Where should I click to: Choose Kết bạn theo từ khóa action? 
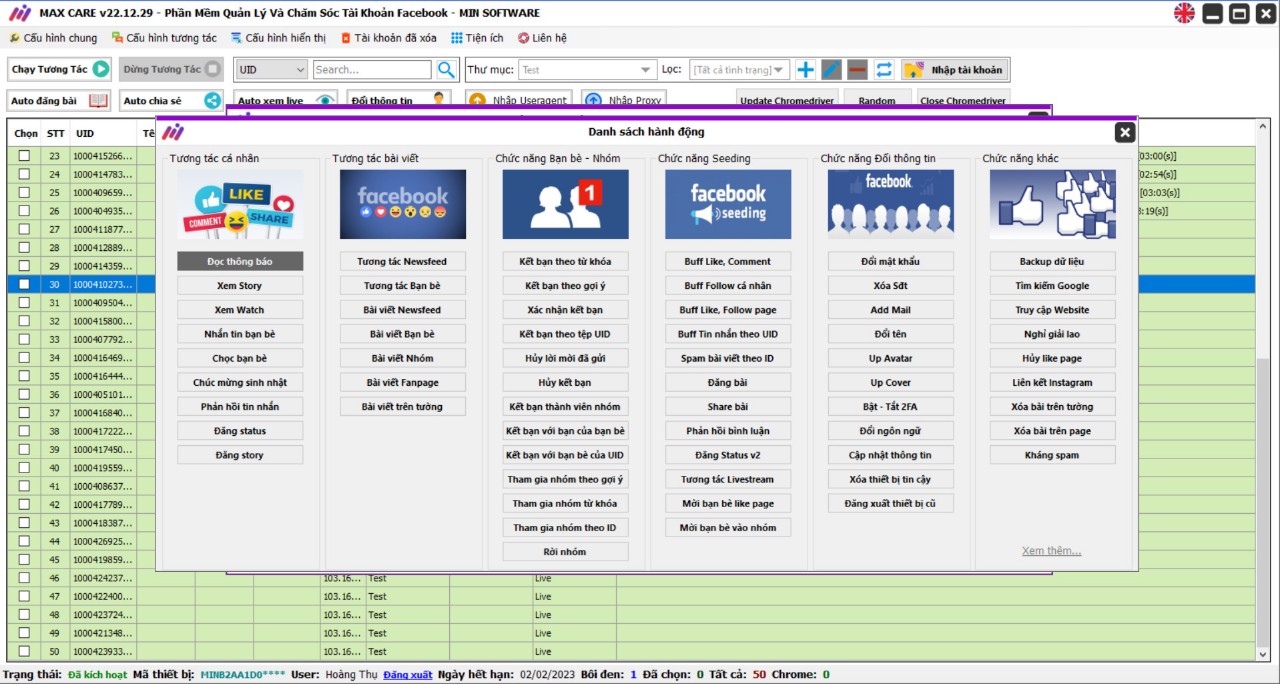click(566, 261)
